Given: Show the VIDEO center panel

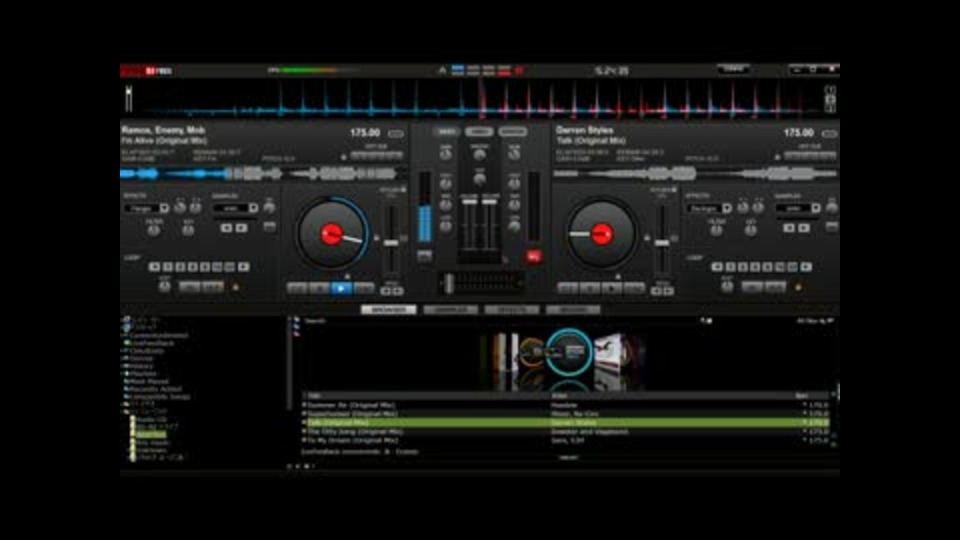Looking at the screenshot, I should pyautogui.click(x=479, y=132).
